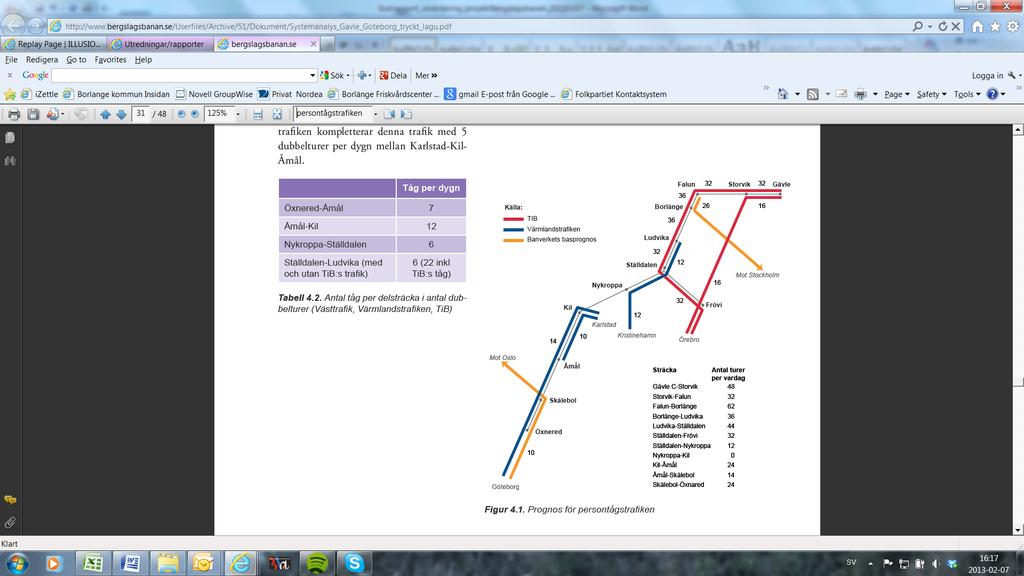
Task: Zoom in with the plus button
Action: pos(194,114)
